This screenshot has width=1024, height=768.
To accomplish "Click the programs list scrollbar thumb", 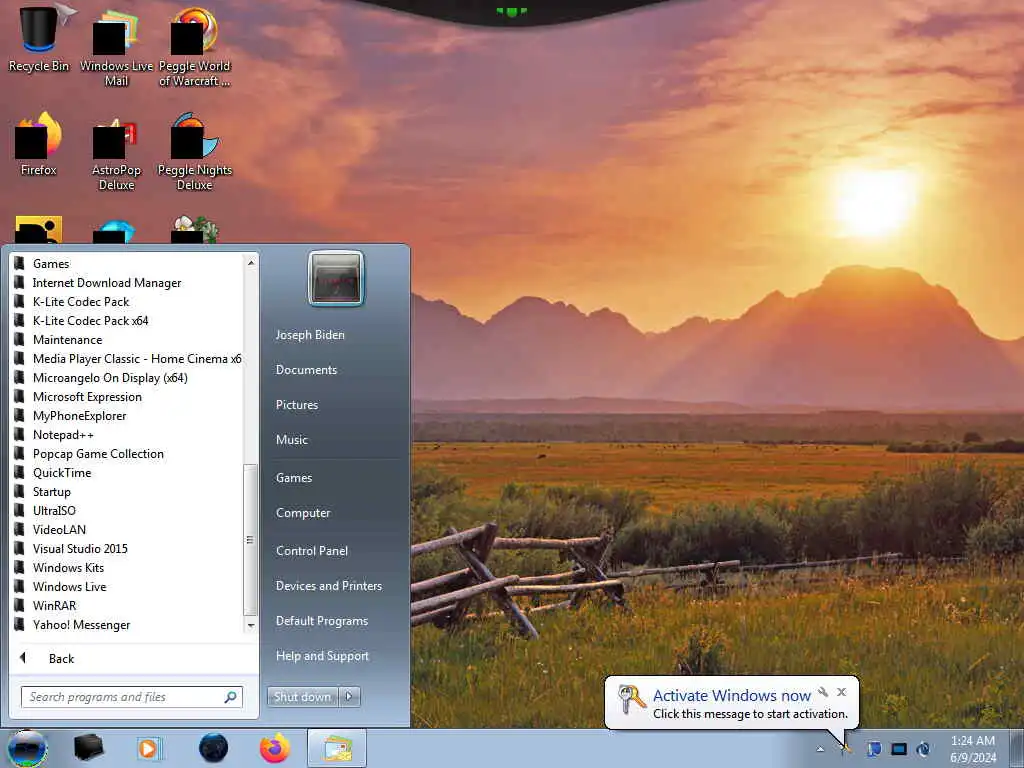I will 250,539.
